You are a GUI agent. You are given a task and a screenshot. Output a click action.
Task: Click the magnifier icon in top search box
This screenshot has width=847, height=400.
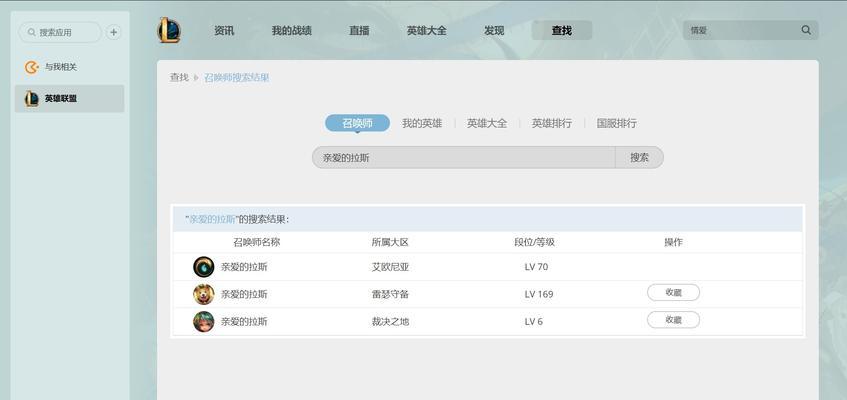coord(806,30)
